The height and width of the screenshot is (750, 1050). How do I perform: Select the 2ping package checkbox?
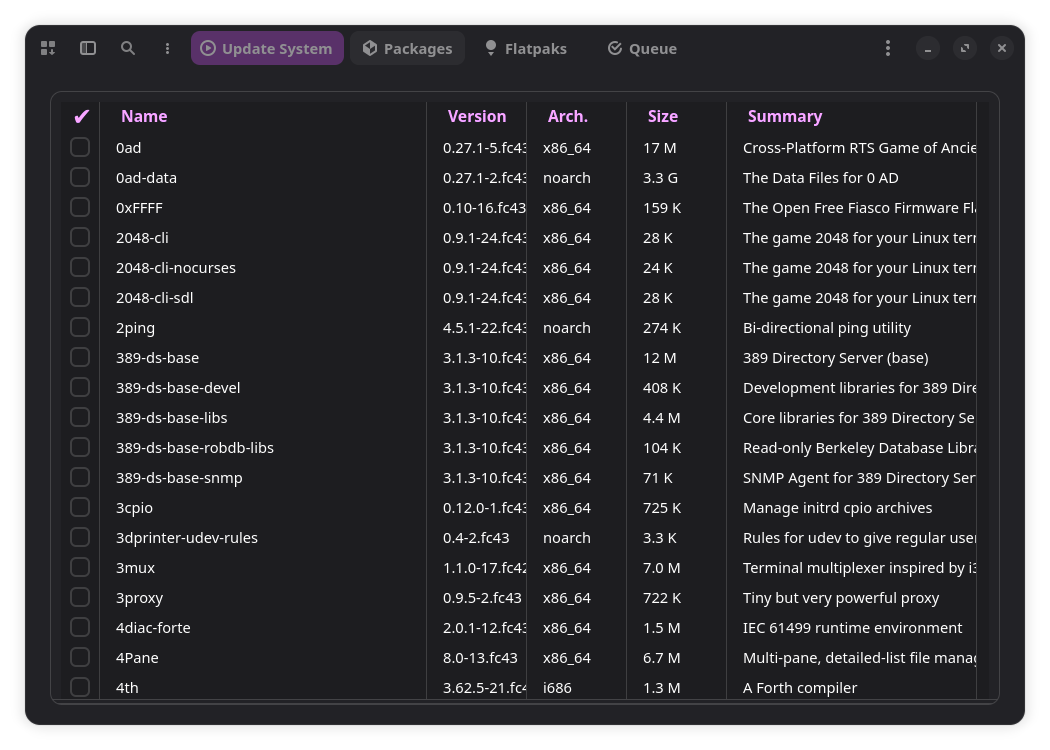coord(80,327)
